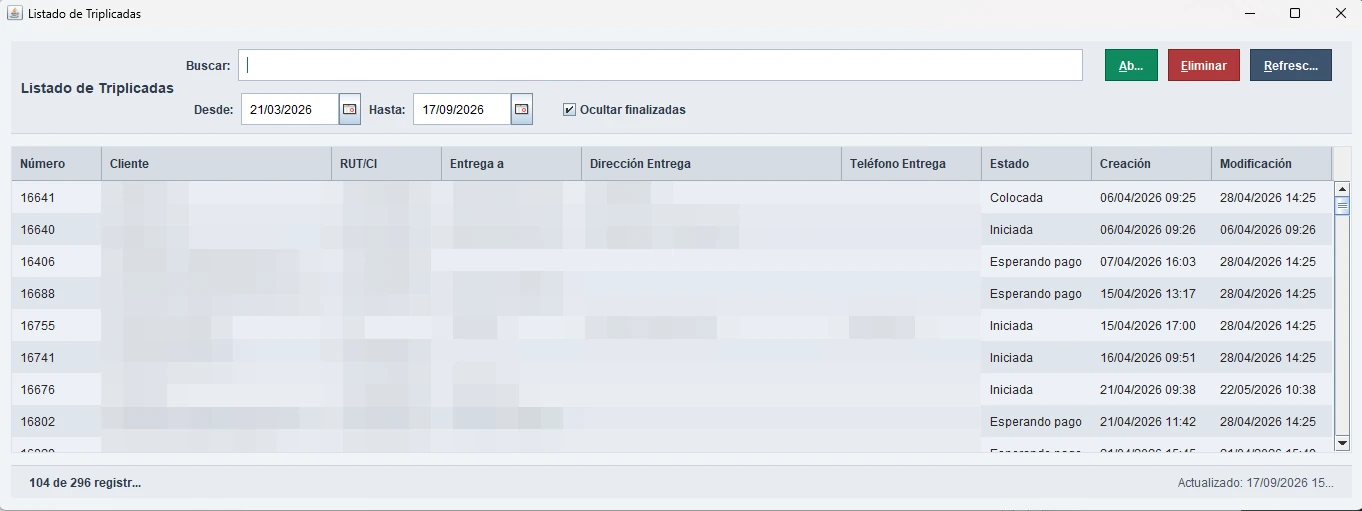Click the table scrollbar up arrow
Screen dimensions: 1362x511
pos(1342,189)
